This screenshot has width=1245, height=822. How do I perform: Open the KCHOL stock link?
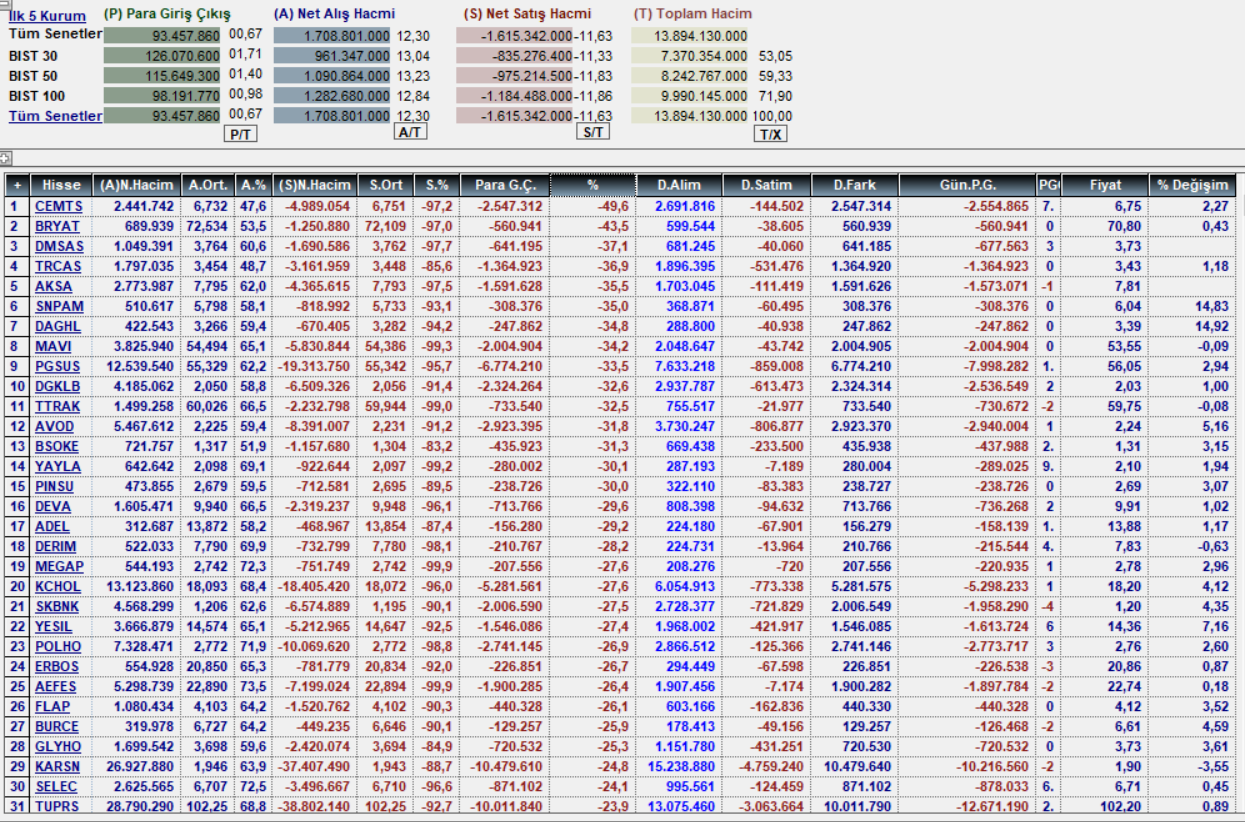coord(58,586)
